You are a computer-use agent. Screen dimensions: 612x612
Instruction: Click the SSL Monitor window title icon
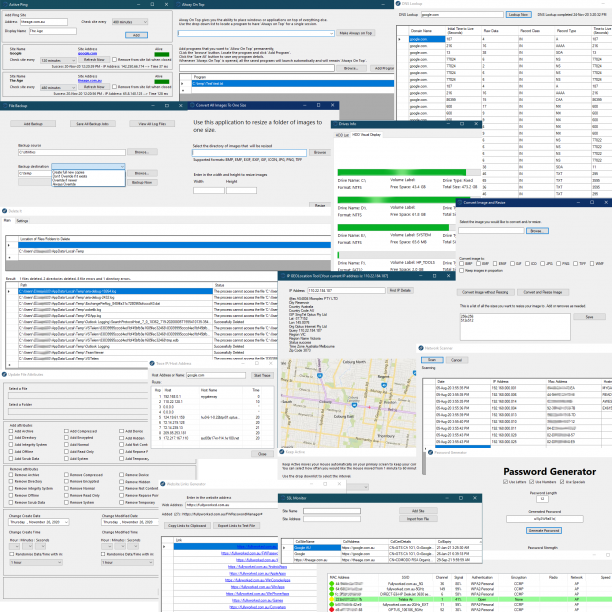283,498
